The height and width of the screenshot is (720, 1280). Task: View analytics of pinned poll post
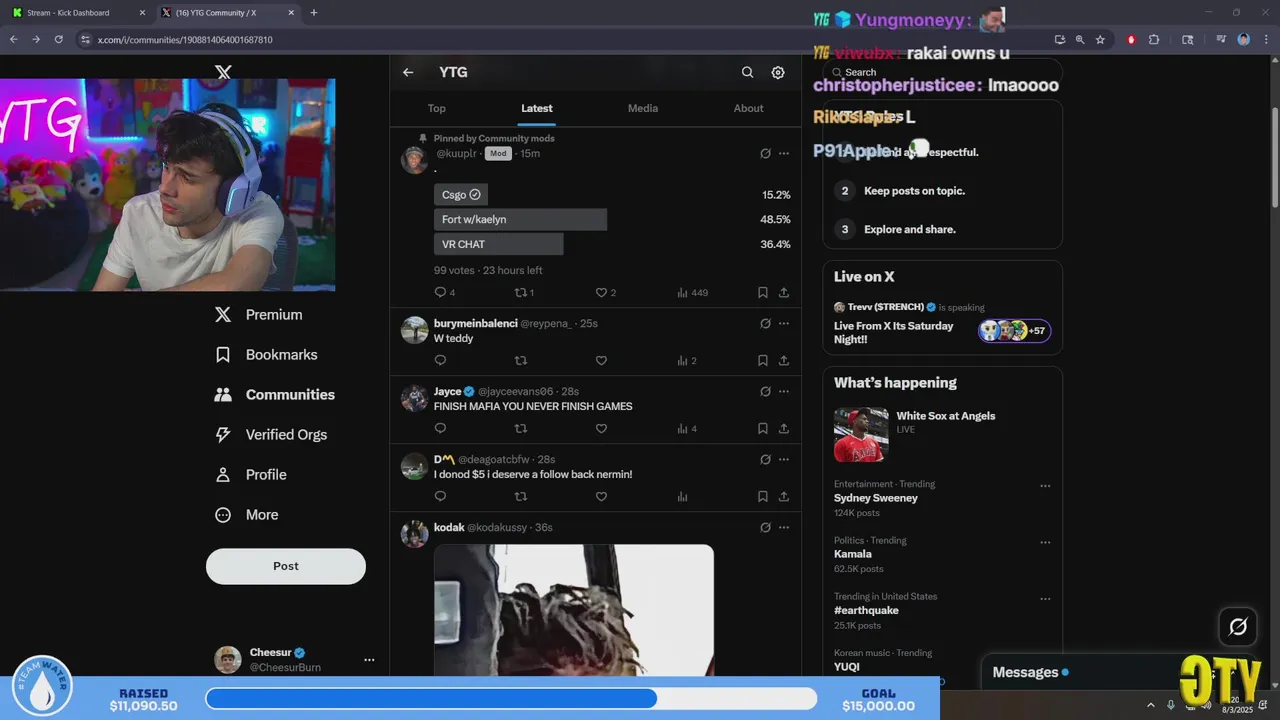[692, 293]
